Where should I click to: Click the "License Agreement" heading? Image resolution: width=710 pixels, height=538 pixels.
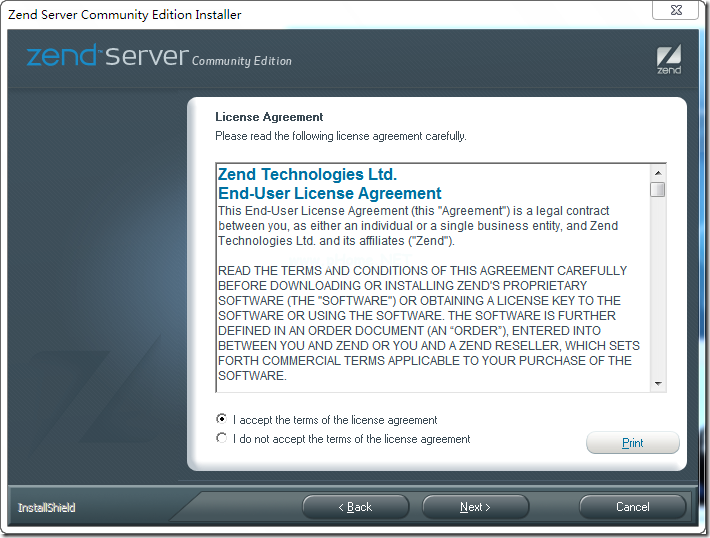click(269, 117)
